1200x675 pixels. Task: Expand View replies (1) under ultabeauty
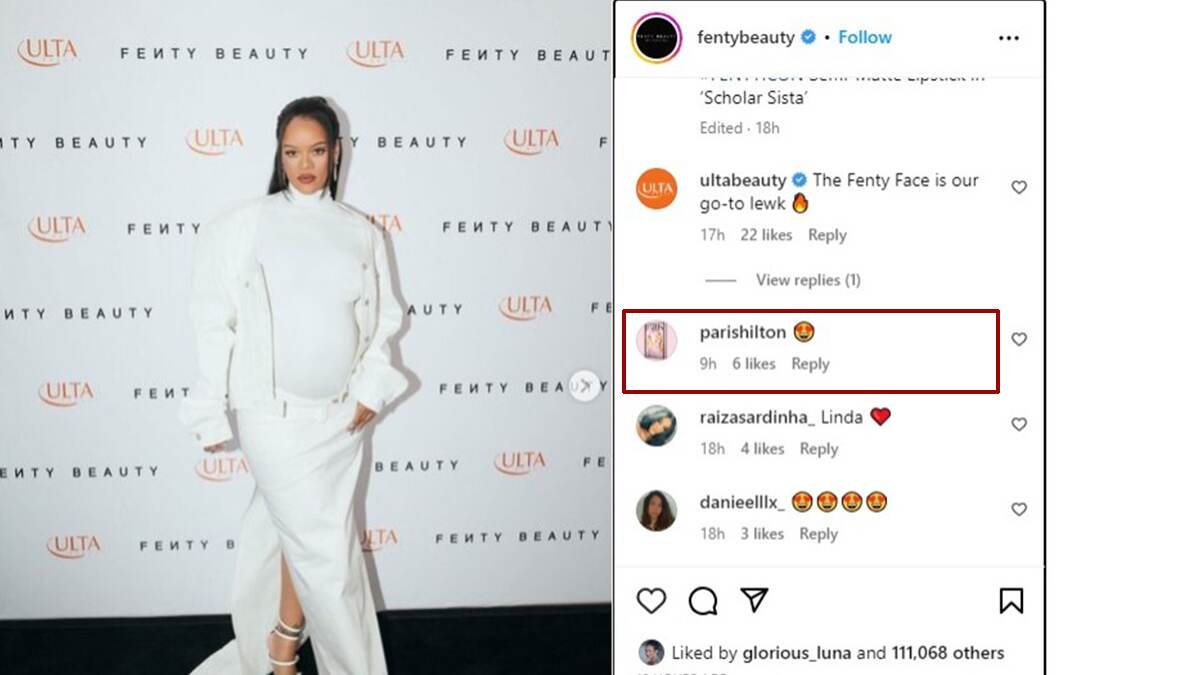point(808,280)
